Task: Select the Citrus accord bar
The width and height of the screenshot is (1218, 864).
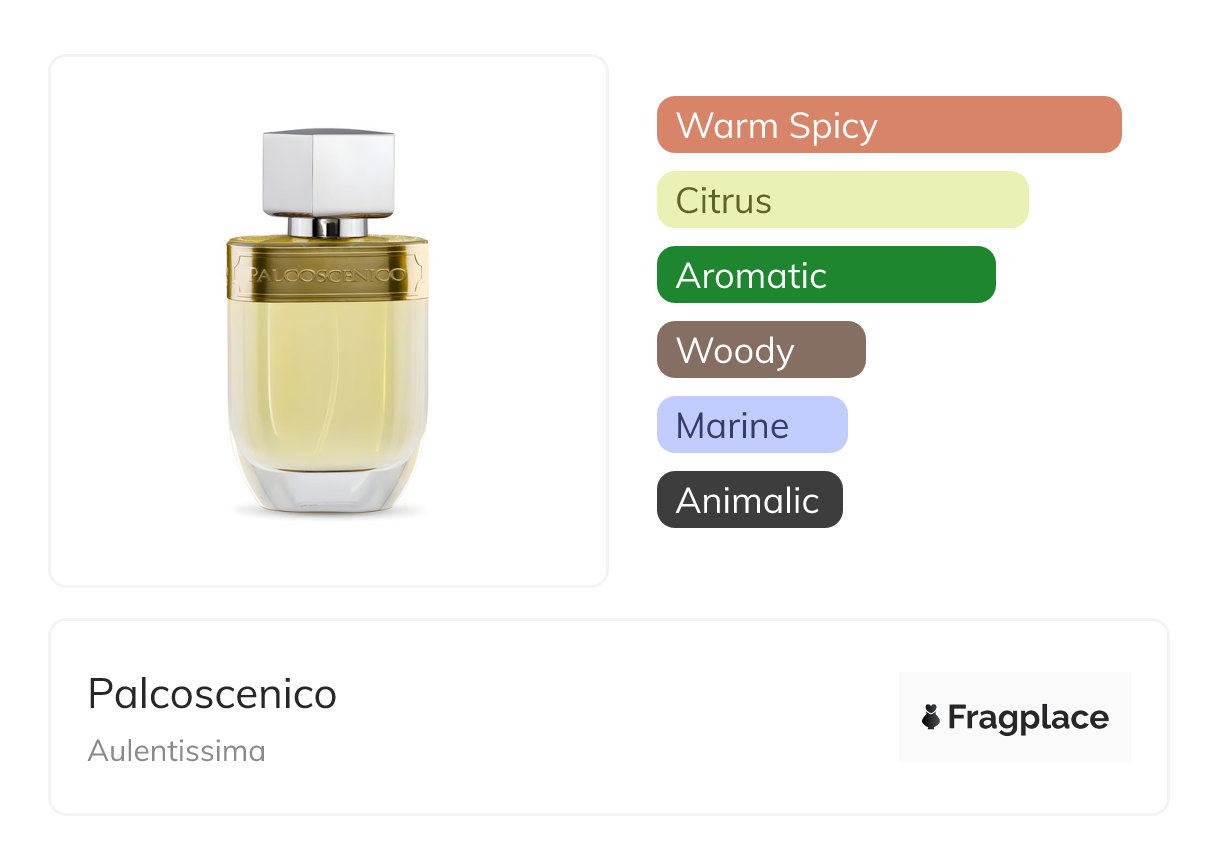Action: (x=842, y=200)
